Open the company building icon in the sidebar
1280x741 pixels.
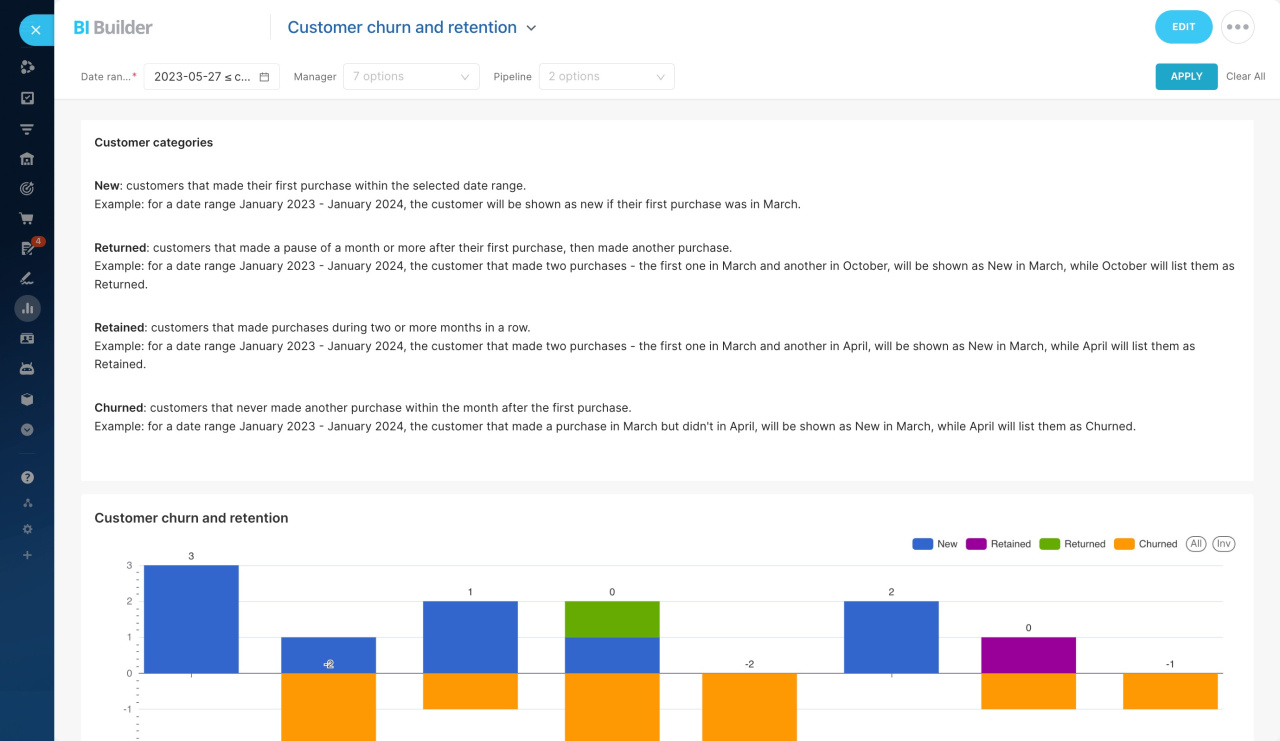click(27, 158)
